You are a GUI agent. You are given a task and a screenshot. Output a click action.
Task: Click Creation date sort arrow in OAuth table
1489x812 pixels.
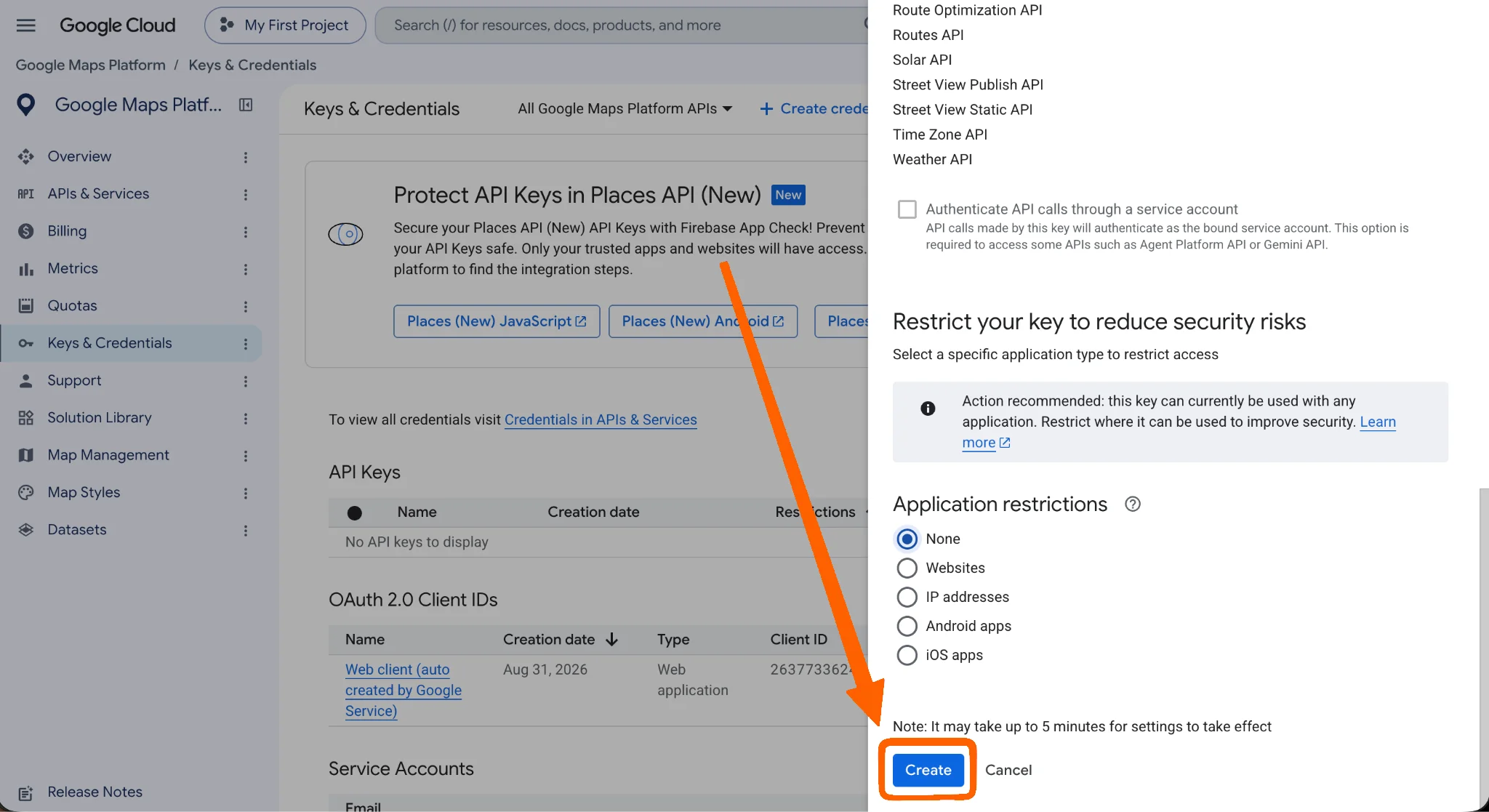coord(612,639)
